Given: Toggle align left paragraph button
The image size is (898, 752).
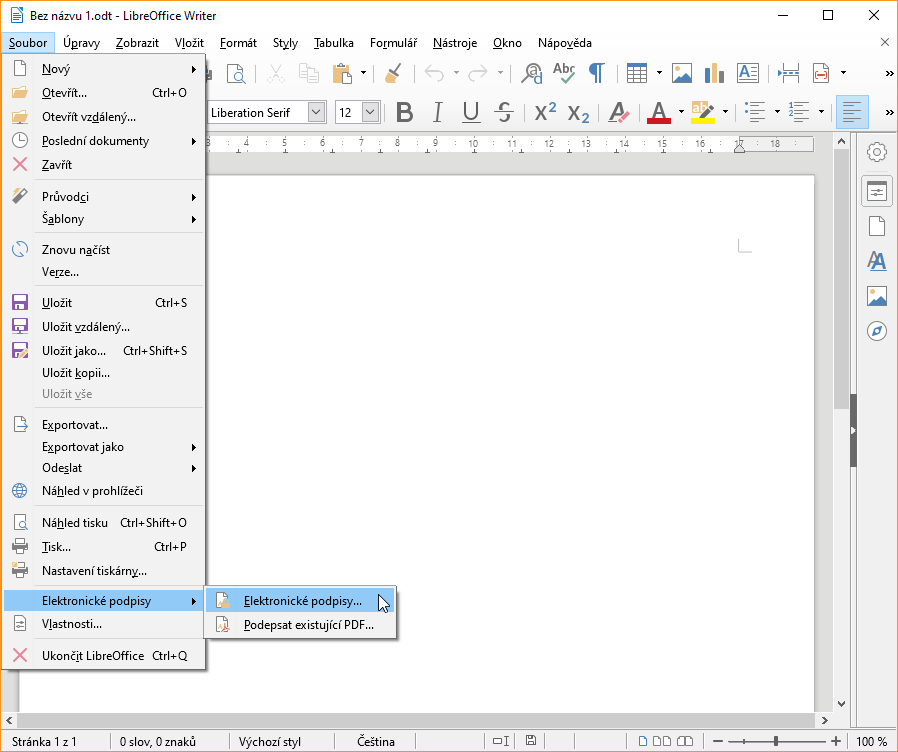Looking at the screenshot, I should 852,112.
